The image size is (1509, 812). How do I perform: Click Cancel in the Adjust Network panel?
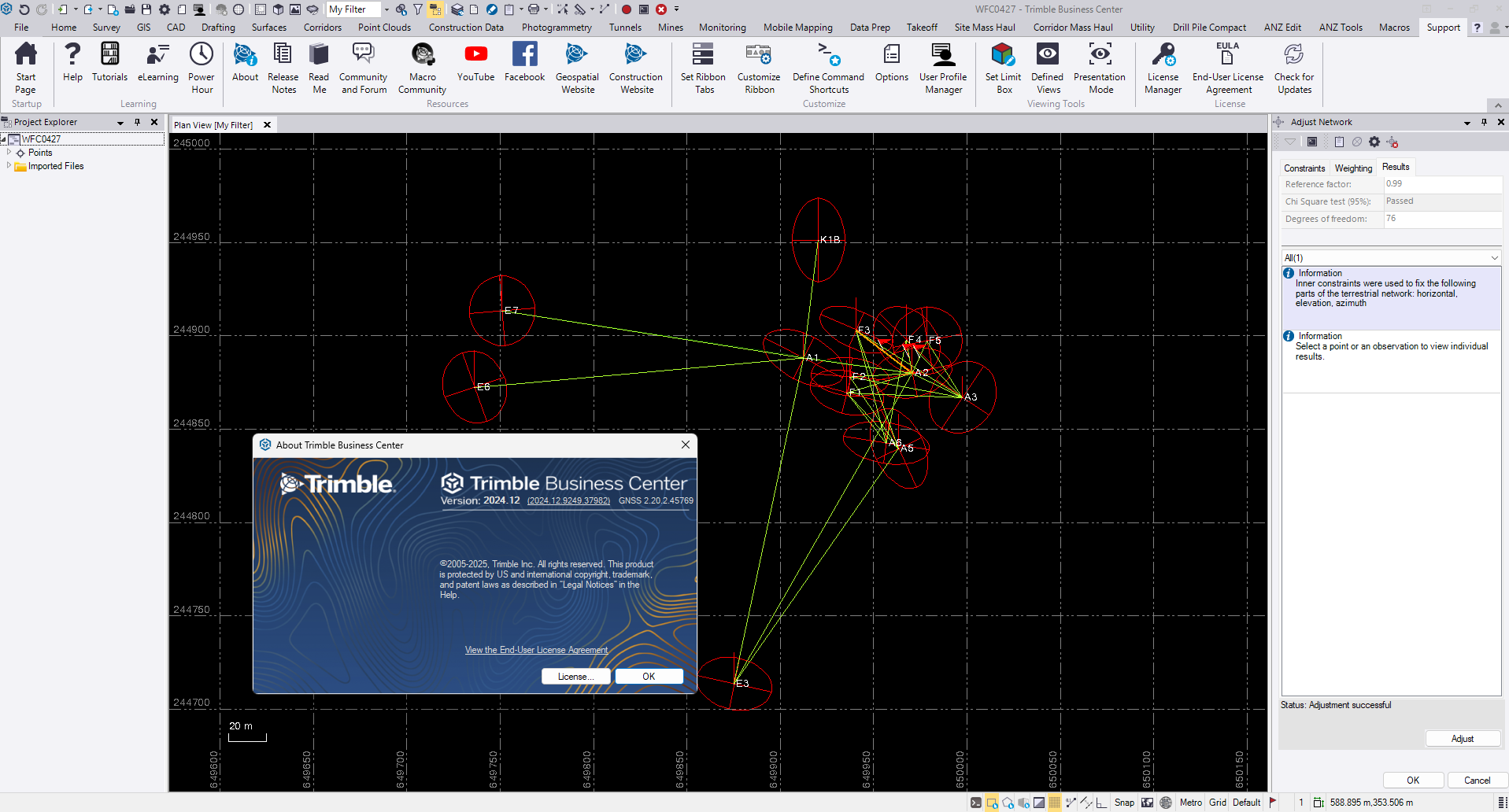coord(1477,781)
